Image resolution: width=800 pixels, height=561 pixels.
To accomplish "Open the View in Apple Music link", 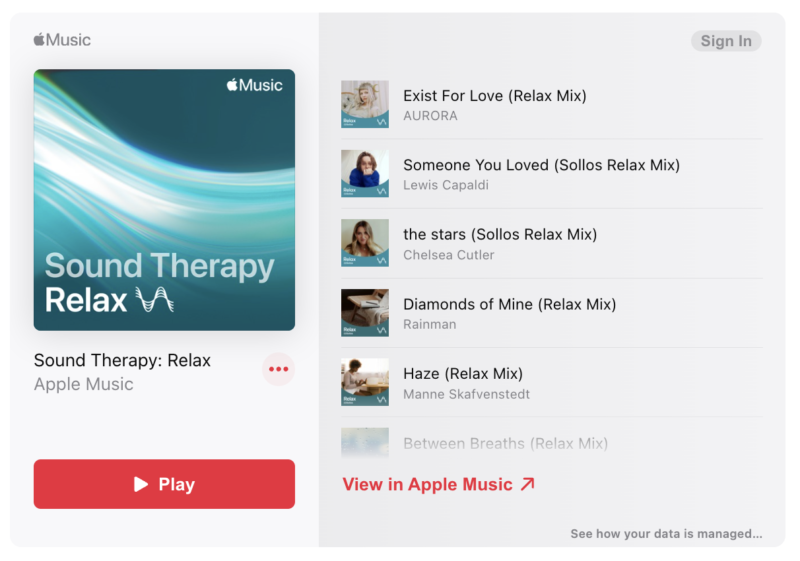I will pos(439,484).
